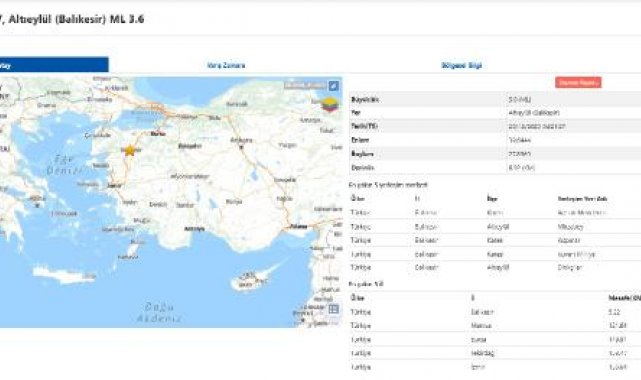Click the blue pencil icon on the map
The height and width of the screenshot is (380, 641).
tap(334, 86)
